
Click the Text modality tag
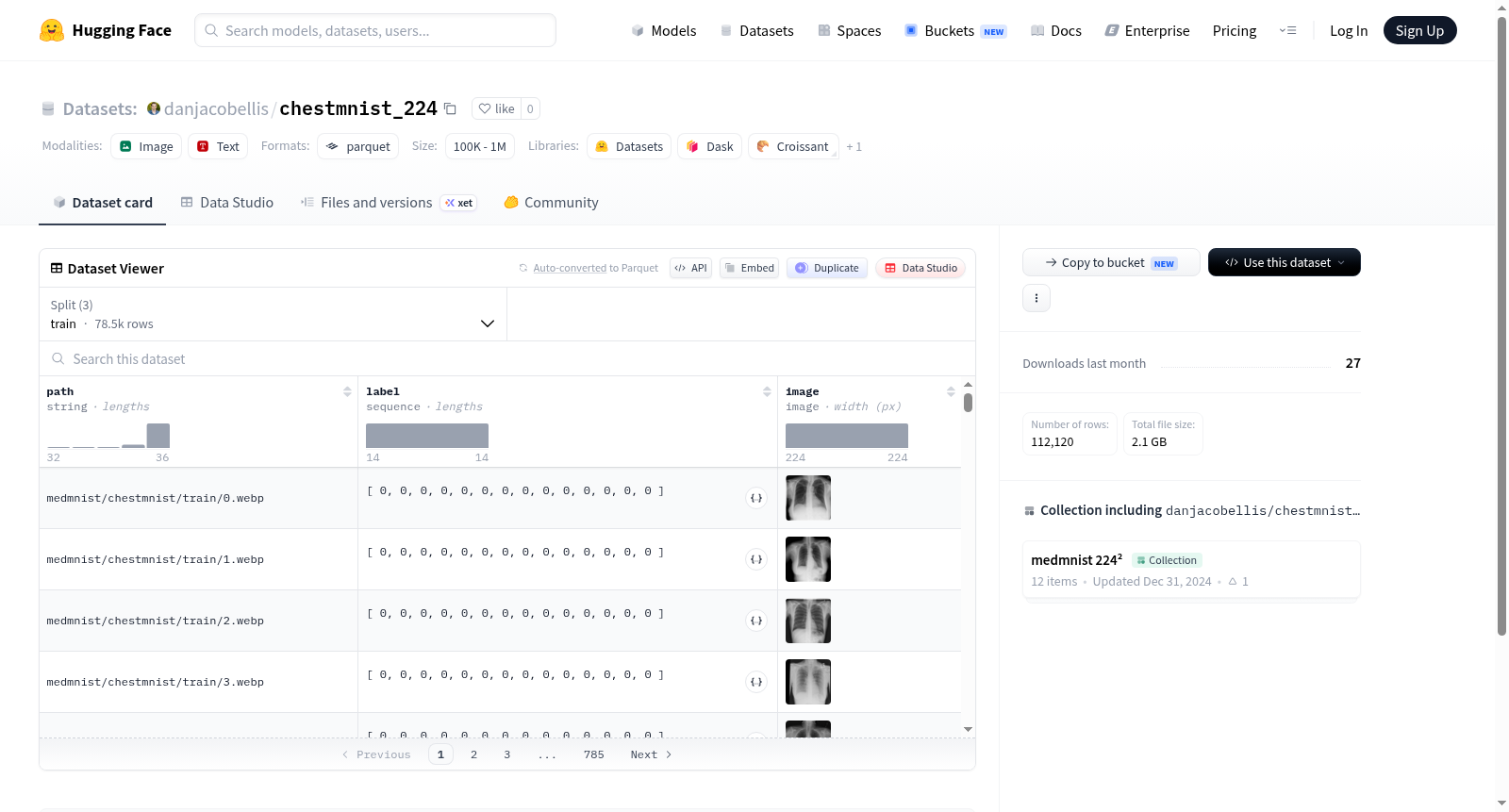coord(218,146)
